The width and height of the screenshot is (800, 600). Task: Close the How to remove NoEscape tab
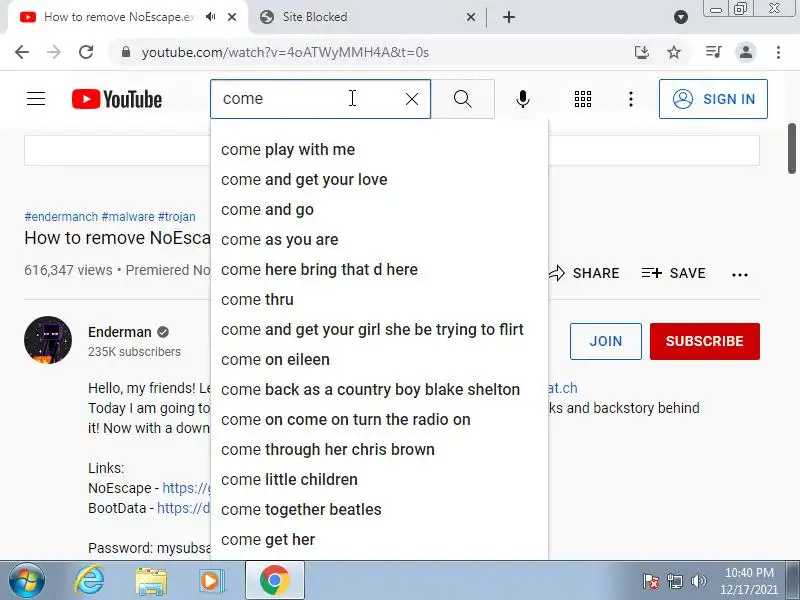click(x=232, y=17)
